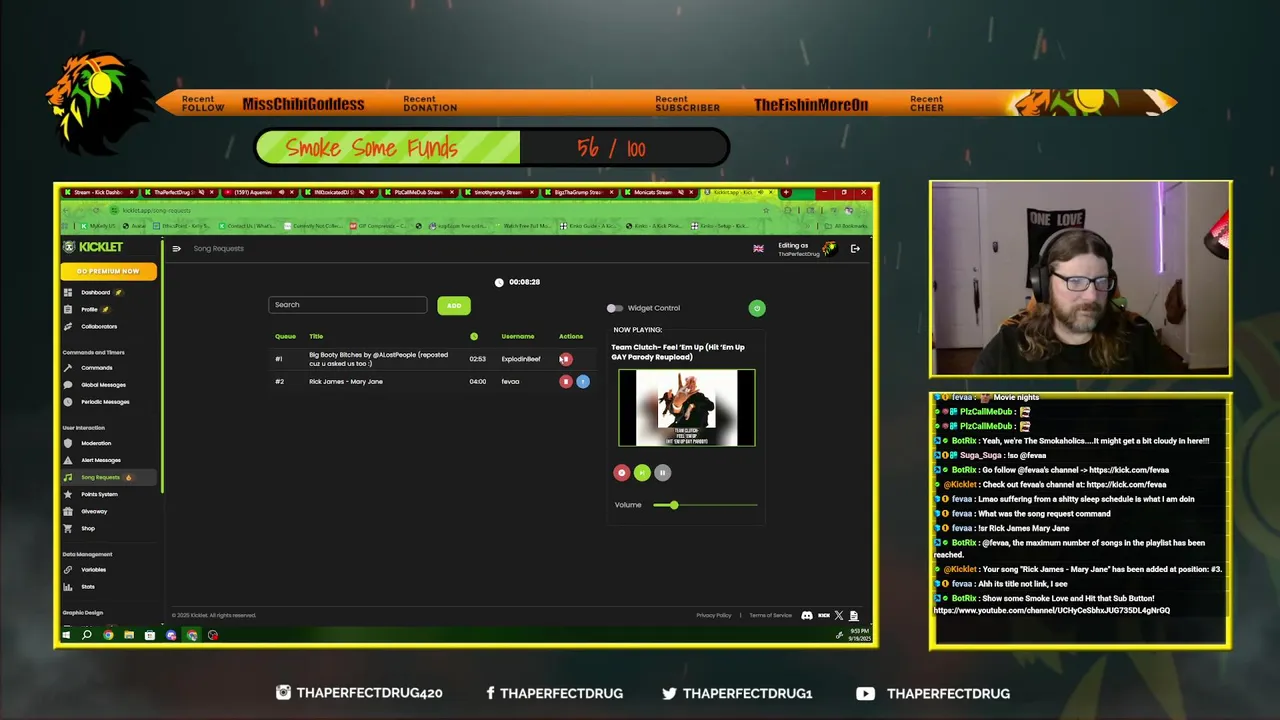Viewport: 1280px width, 720px height.
Task: Click the Volume slider handle
Action: click(x=674, y=505)
